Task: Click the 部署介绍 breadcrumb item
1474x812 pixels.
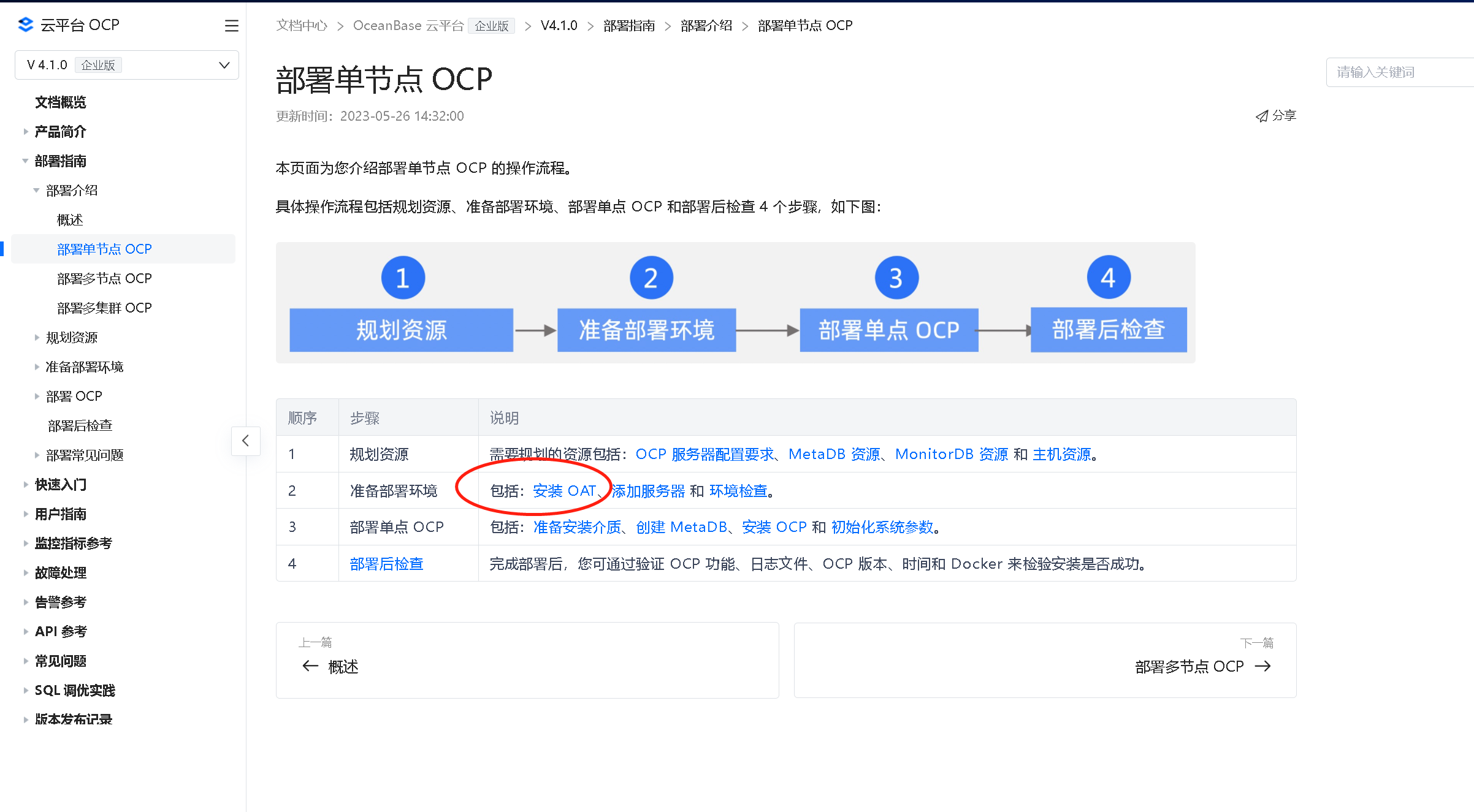Action: 706,26
